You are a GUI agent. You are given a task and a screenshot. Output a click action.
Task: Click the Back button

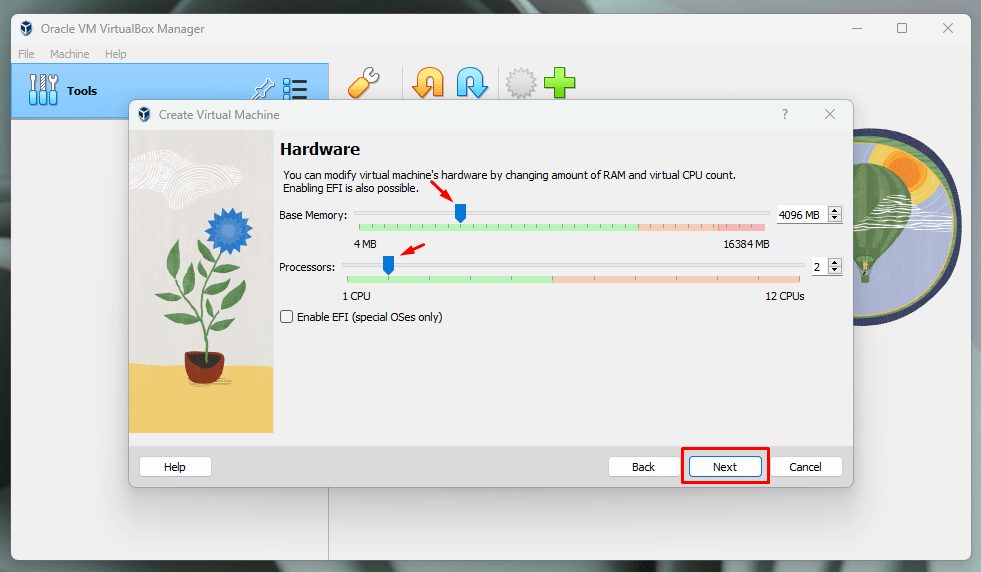tap(643, 467)
